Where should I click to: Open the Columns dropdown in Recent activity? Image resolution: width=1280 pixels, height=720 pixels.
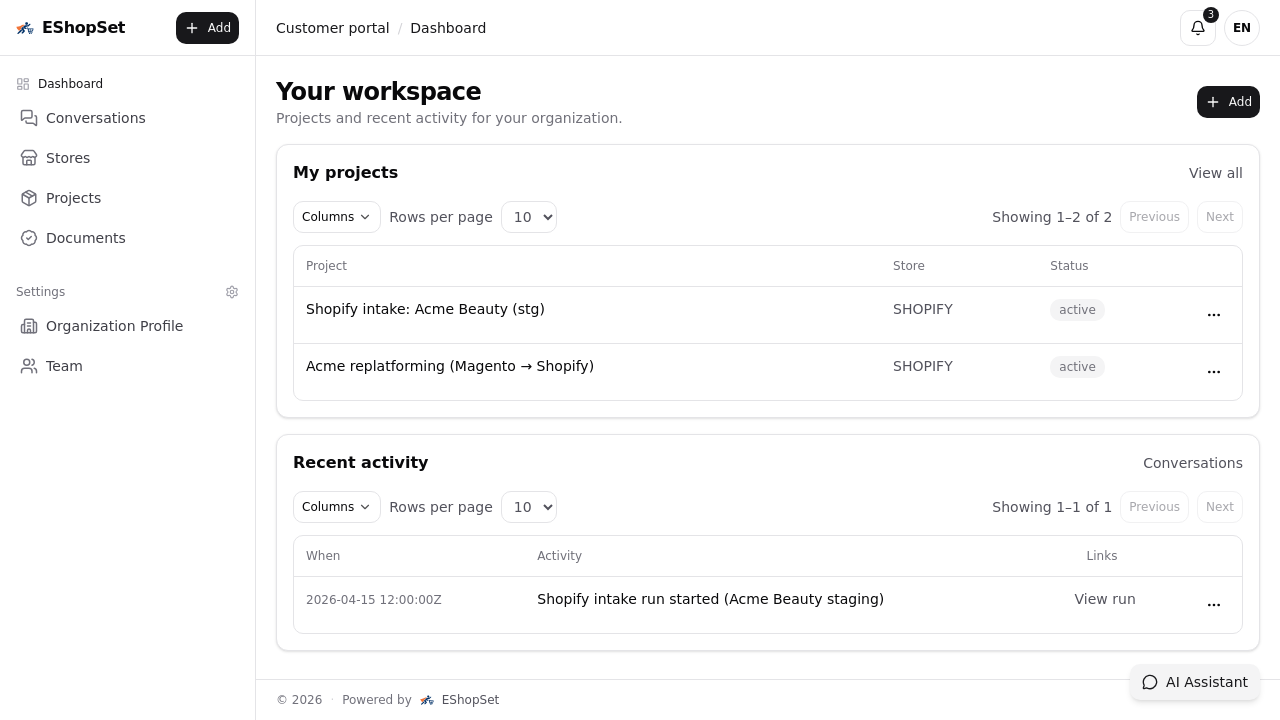pos(336,507)
